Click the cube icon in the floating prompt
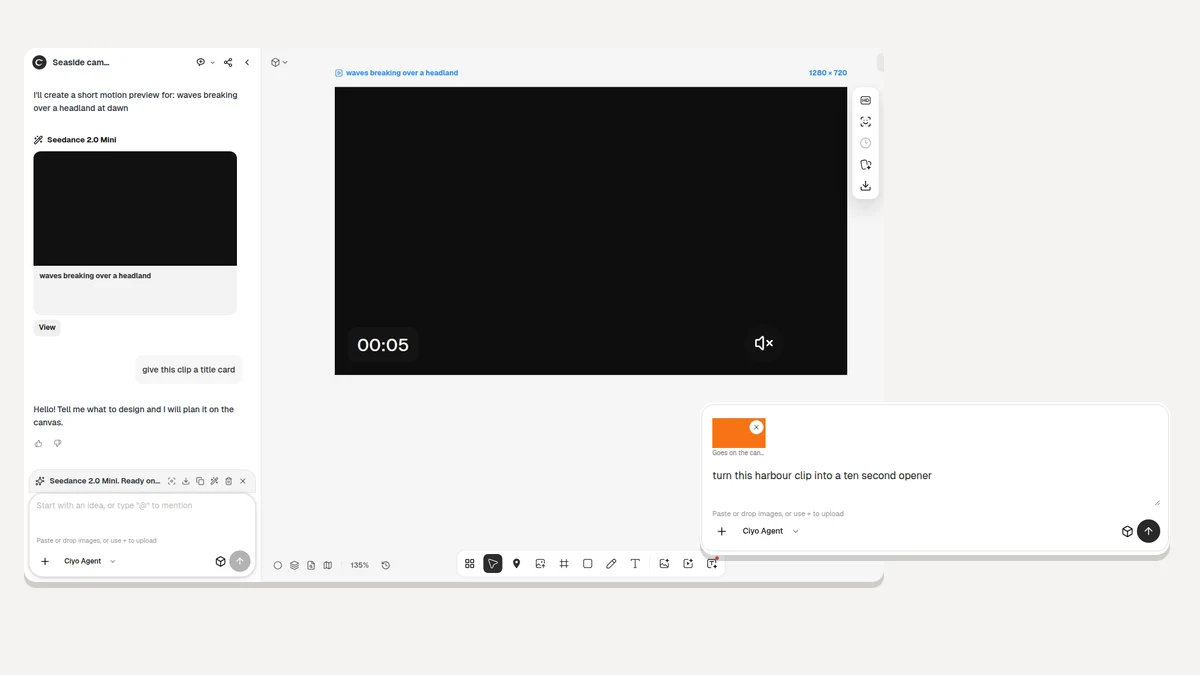Image resolution: width=1200 pixels, height=675 pixels. (x=1127, y=531)
